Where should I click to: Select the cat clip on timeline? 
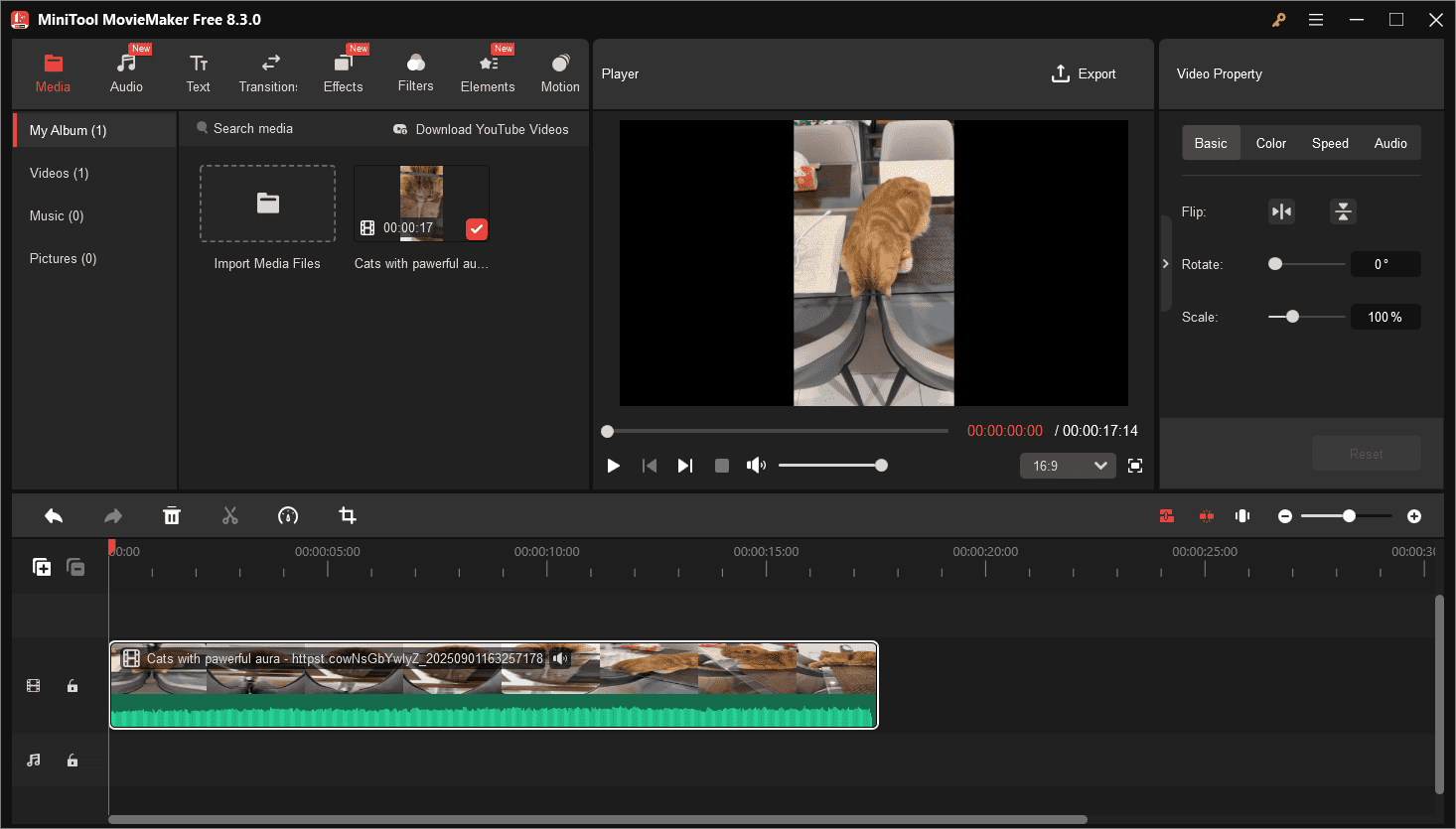[494, 685]
